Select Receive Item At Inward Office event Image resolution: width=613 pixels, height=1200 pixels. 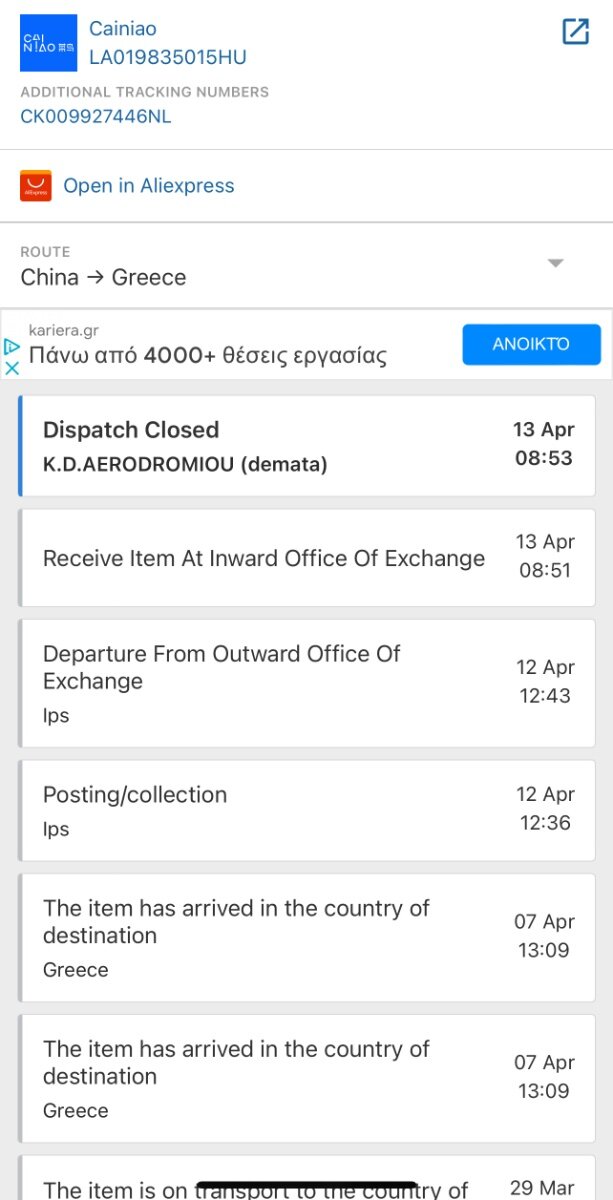point(307,557)
